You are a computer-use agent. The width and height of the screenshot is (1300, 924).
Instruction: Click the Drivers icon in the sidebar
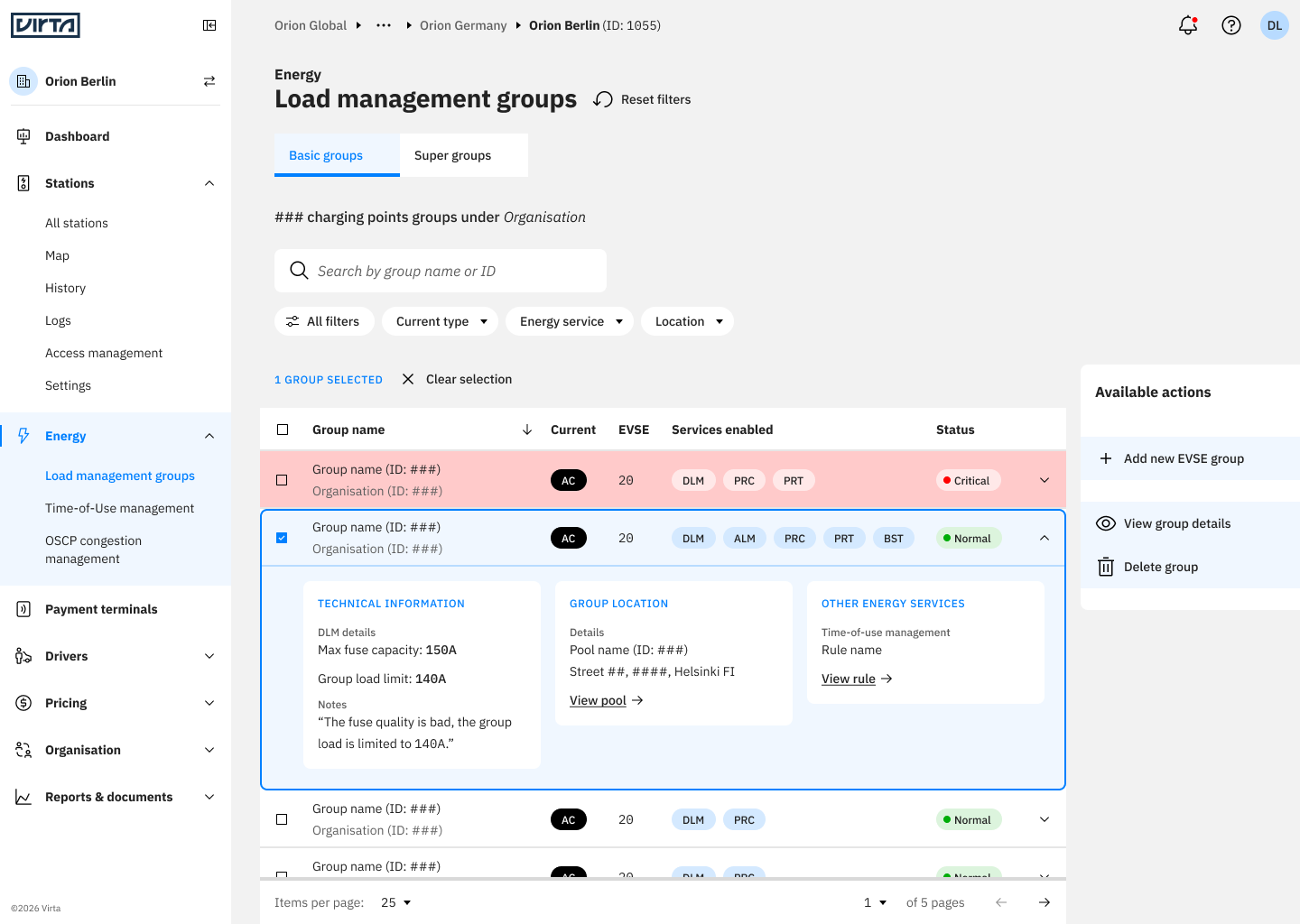pyautogui.click(x=23, y=656)
